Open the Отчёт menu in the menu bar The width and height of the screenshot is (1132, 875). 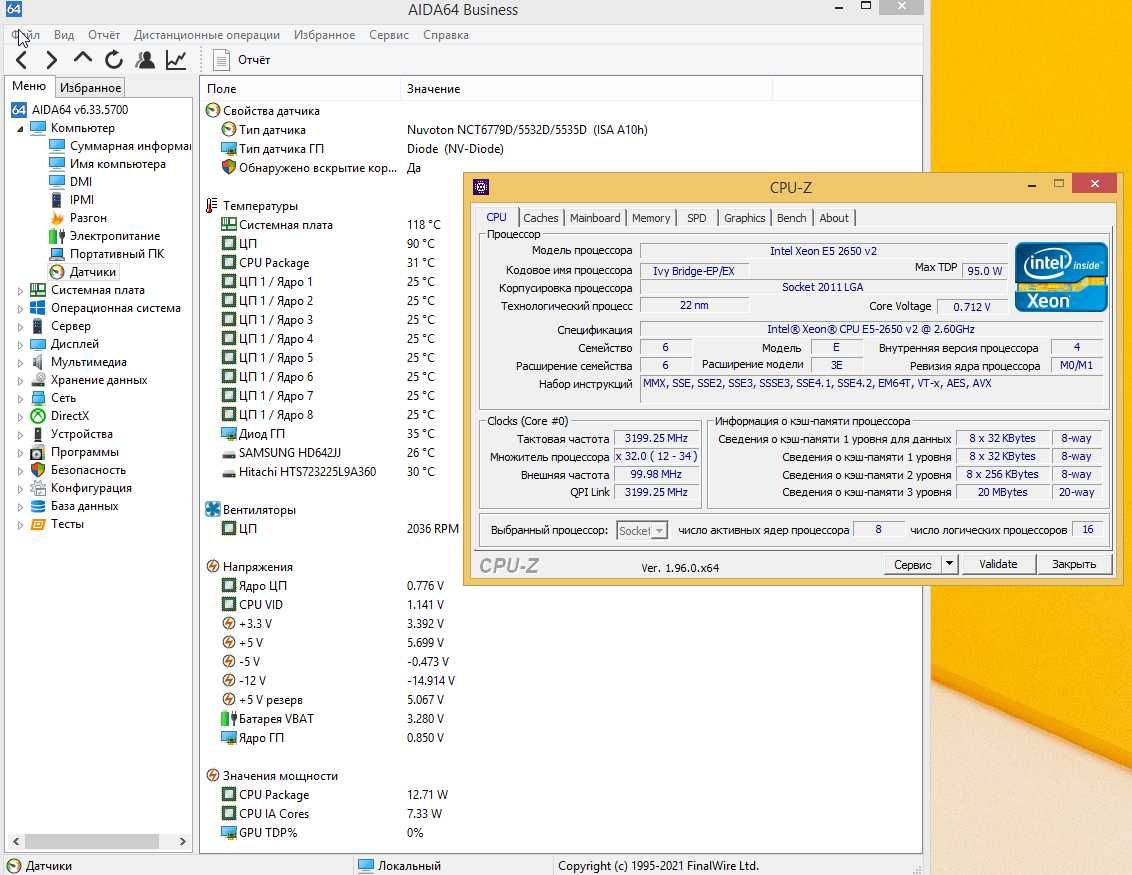[x=104, y=35]
